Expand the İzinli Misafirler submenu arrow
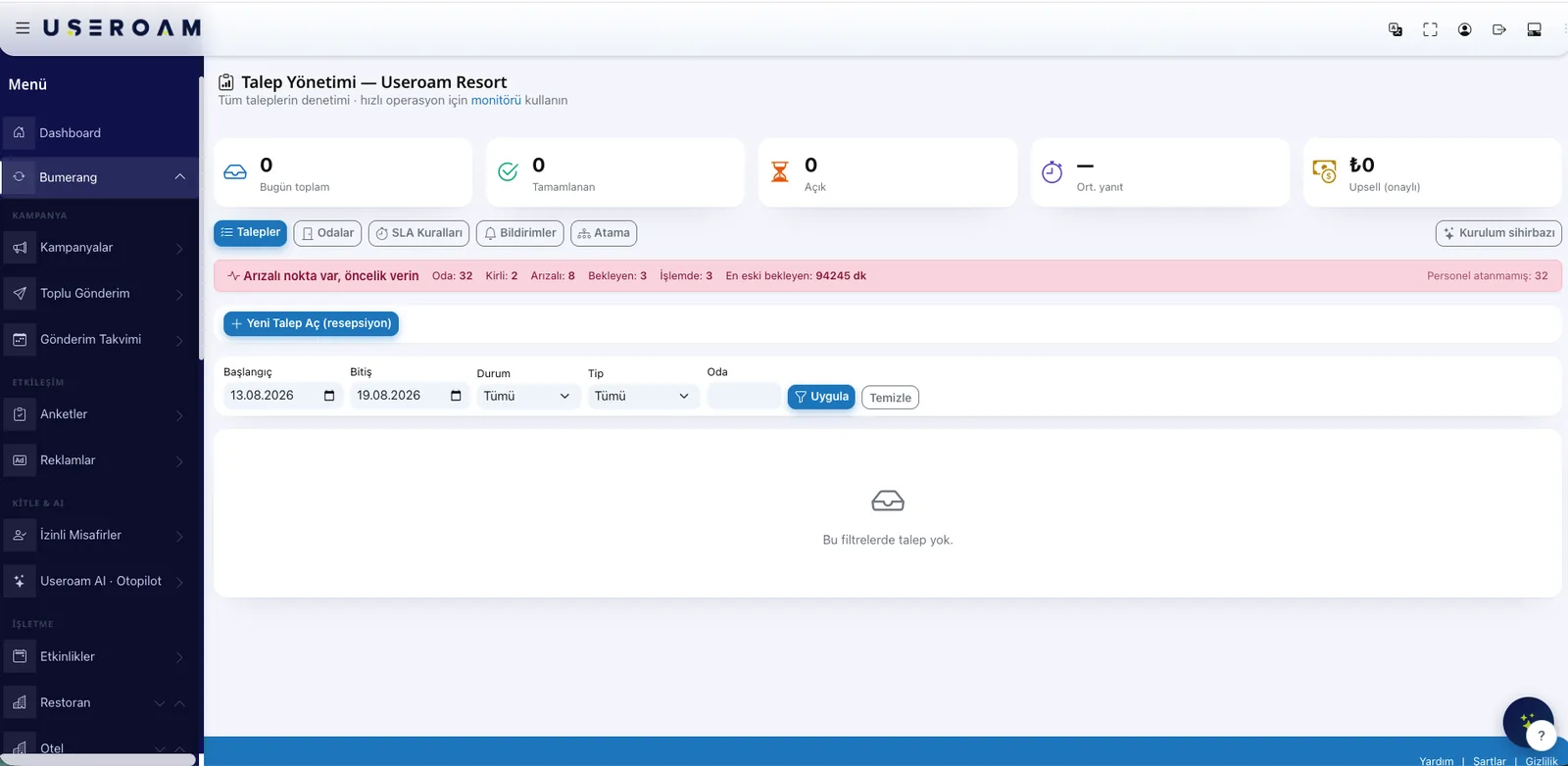Image resolution: width=1568 pixels, height=766 pixels. pyautogui.click(x=179, y=536)
